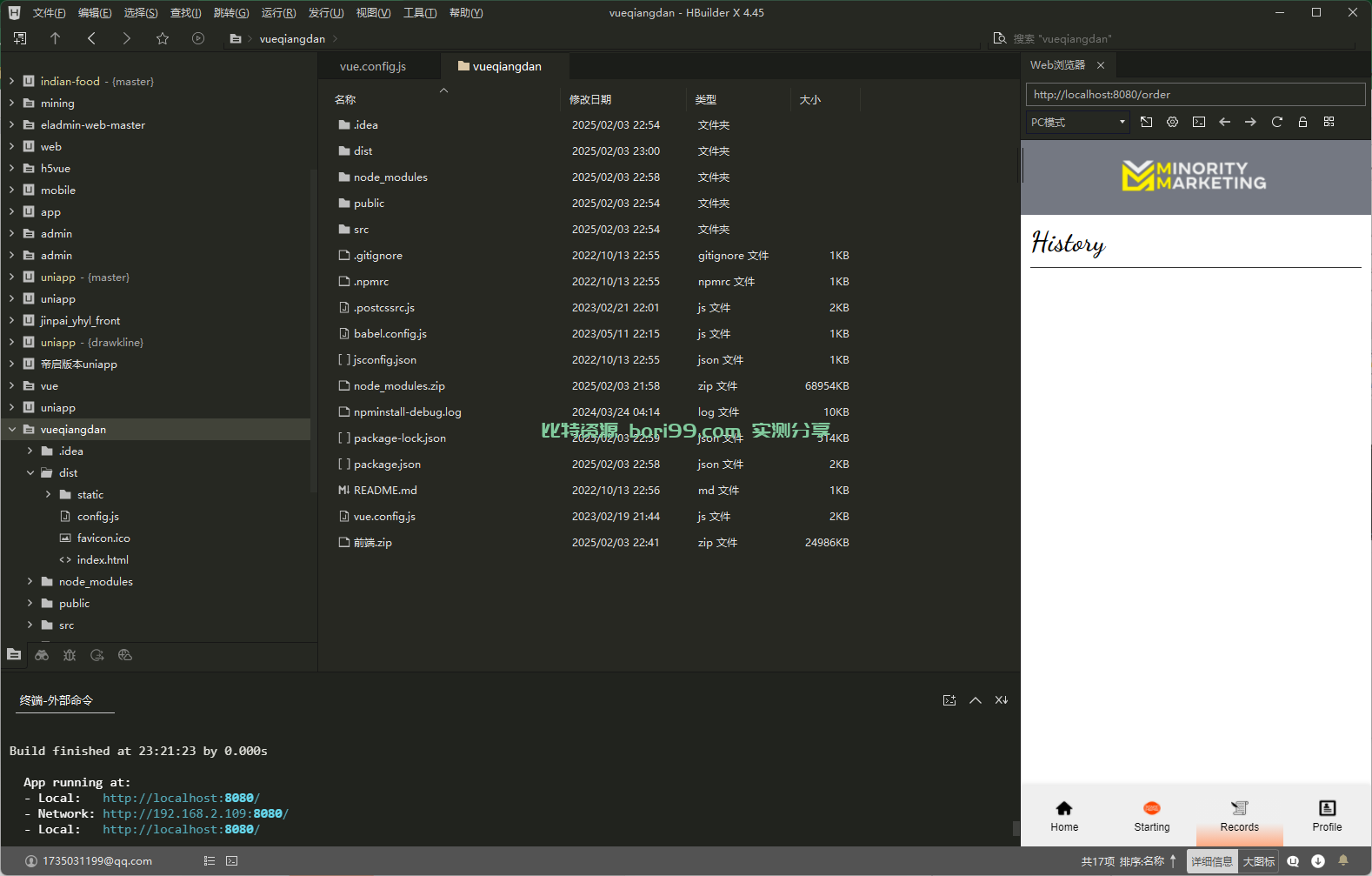This screenshot has height=876, width=1372.
Task: Open the 工具(T) menu
Action: click(420, 13)
